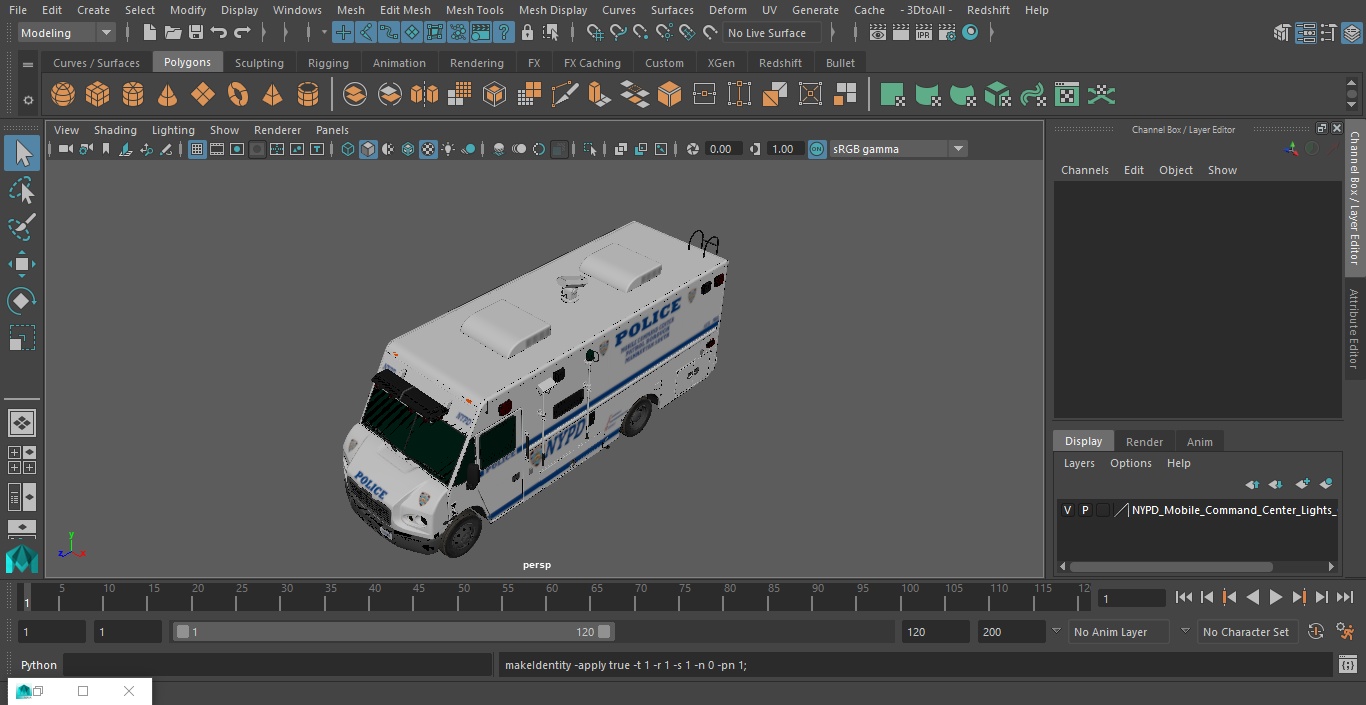Activate the Move tool in toolbox
1366x705 pixels.
22,264
